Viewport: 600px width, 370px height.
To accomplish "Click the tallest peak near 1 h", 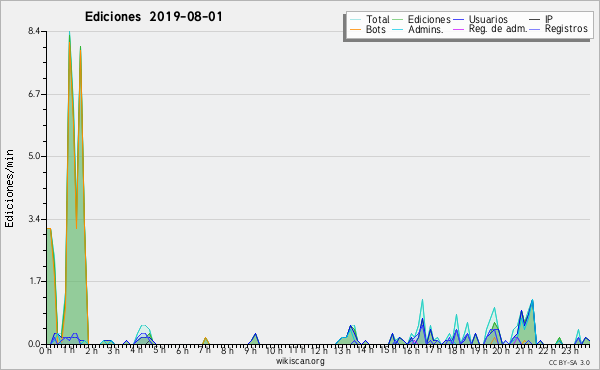I will [69, 34].
